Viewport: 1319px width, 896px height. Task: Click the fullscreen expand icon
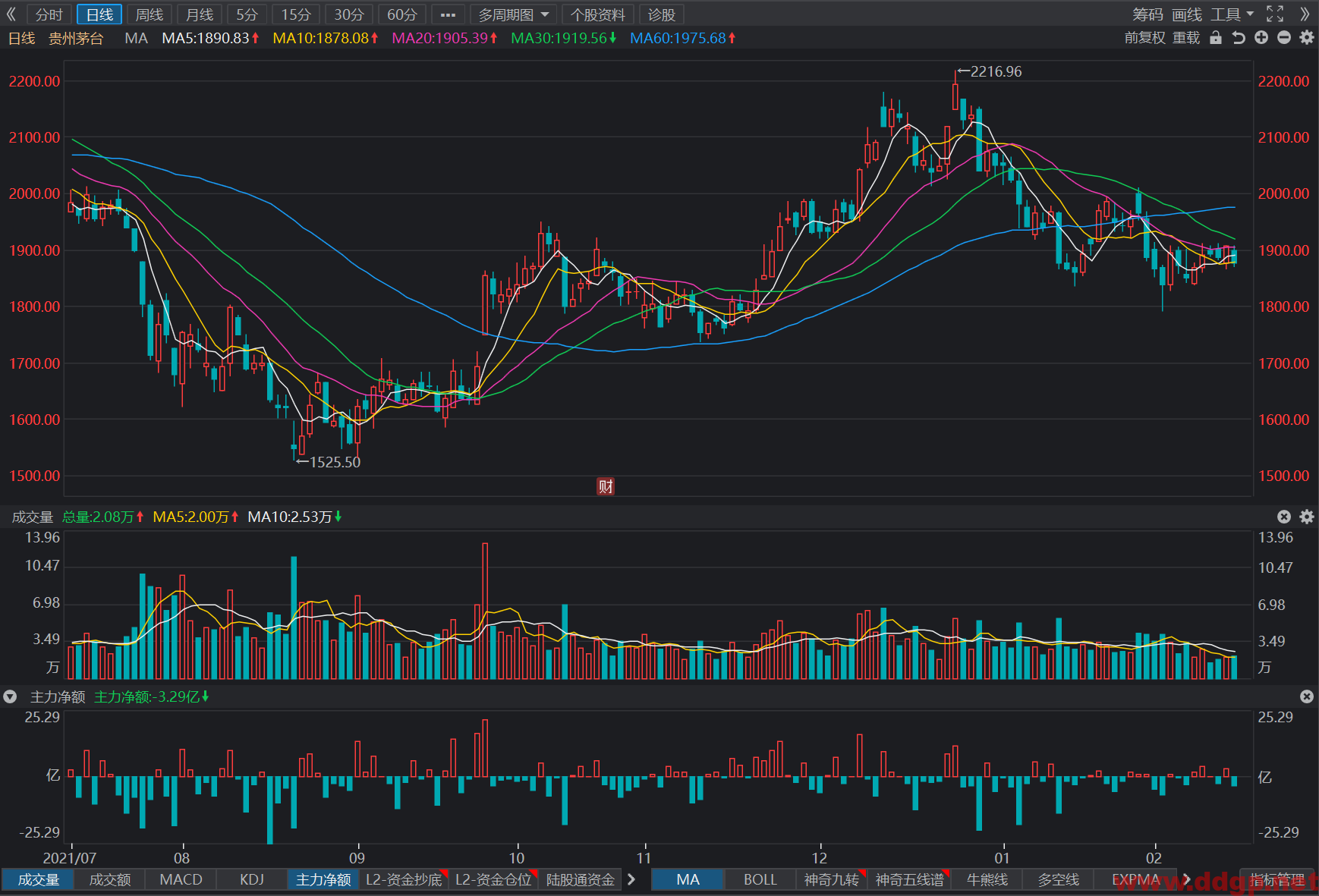point(1275,14)
